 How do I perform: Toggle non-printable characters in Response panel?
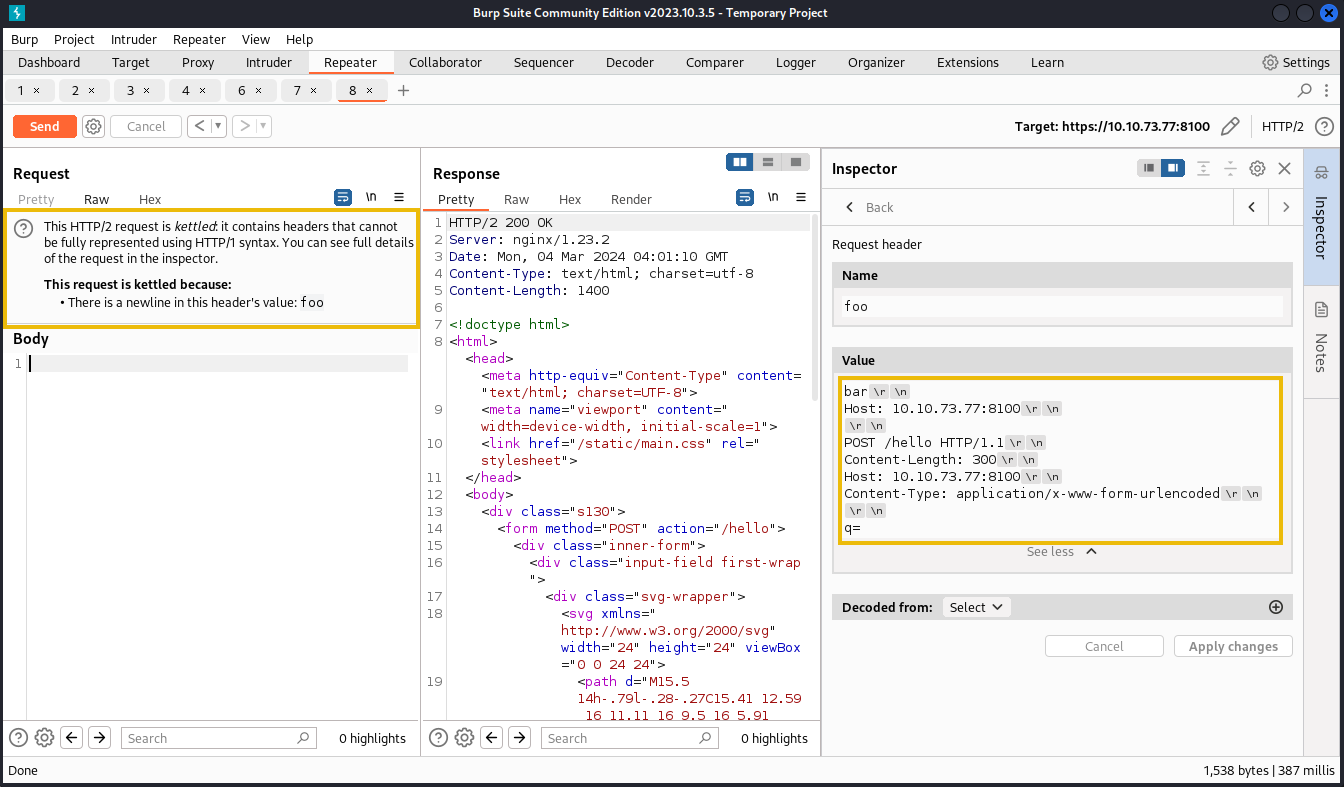[773, 197]
